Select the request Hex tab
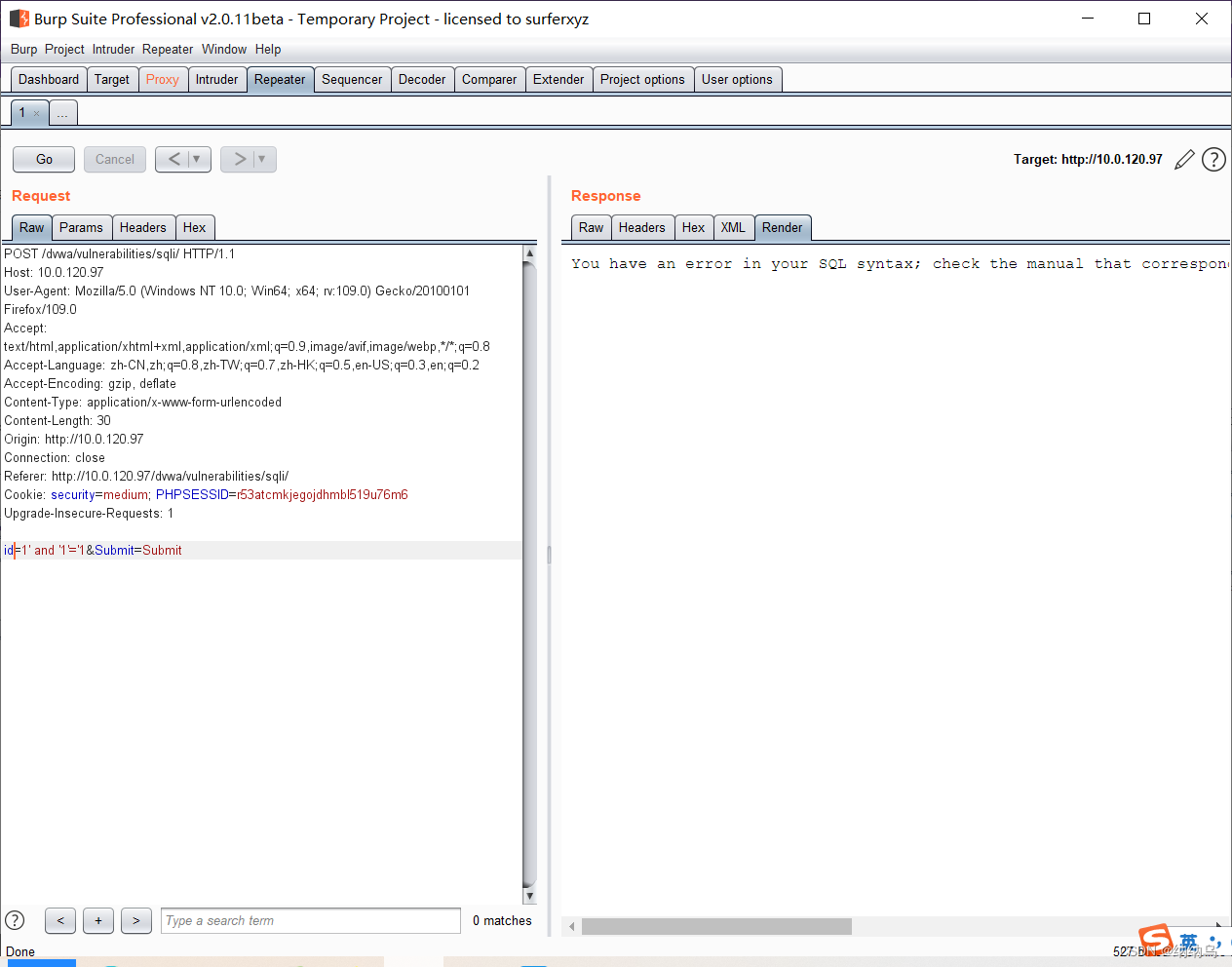Viewport: 1232px width, 967px height. pos(195,227)
